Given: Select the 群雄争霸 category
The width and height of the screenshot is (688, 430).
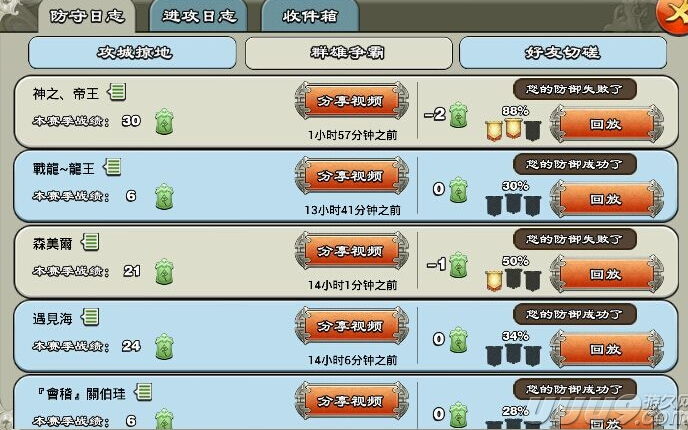Looking at the screenshot, I should (x=348, y=53).
